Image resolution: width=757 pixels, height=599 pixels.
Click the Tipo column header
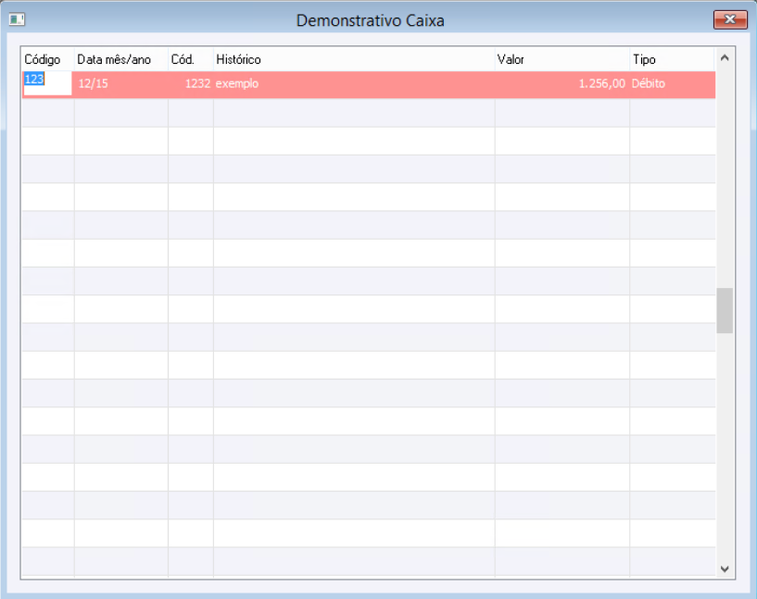click(672, 59)
